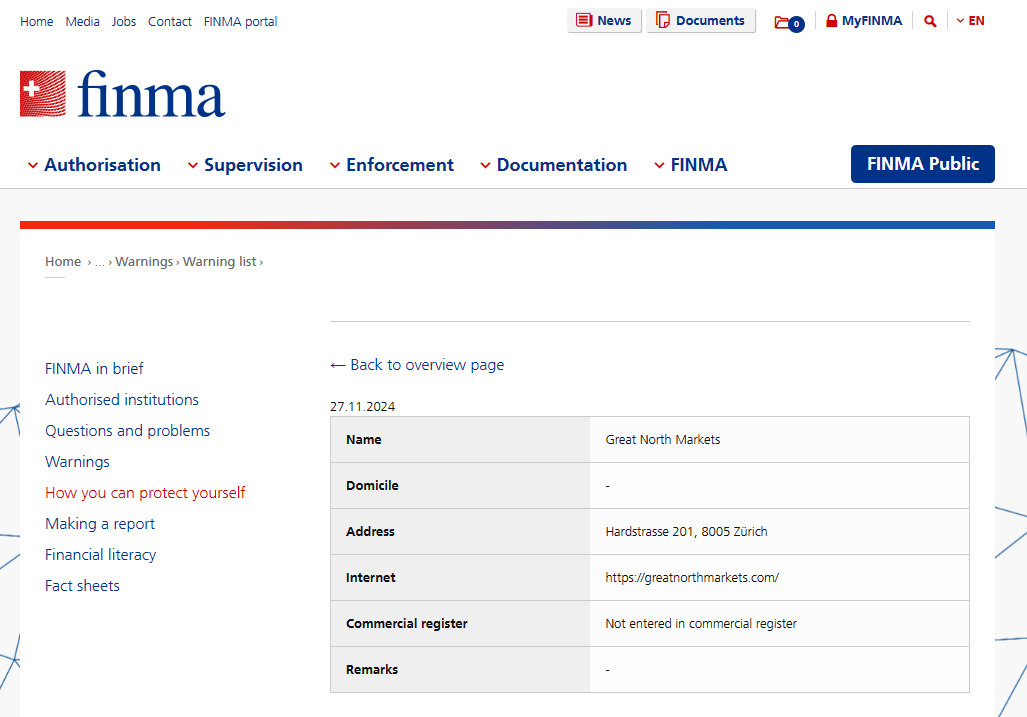Click the date 27.11.2024

[363, 407]
